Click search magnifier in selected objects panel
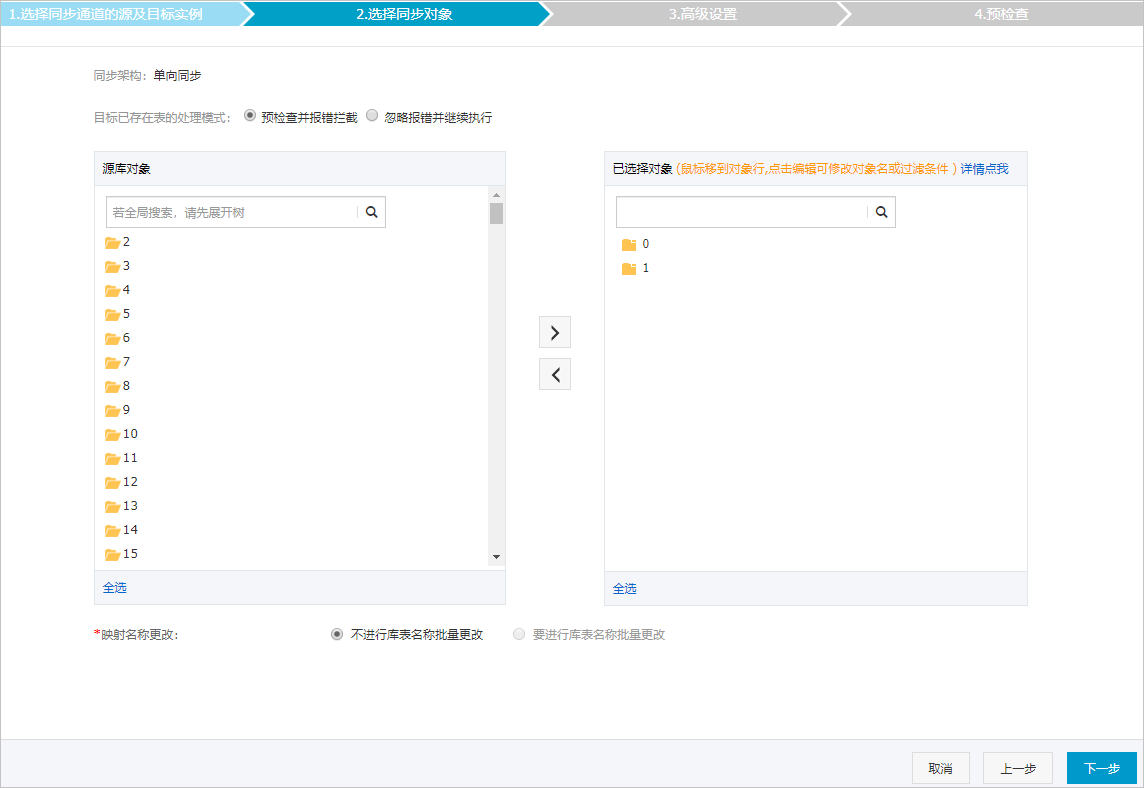 click(x=881, y=212)
